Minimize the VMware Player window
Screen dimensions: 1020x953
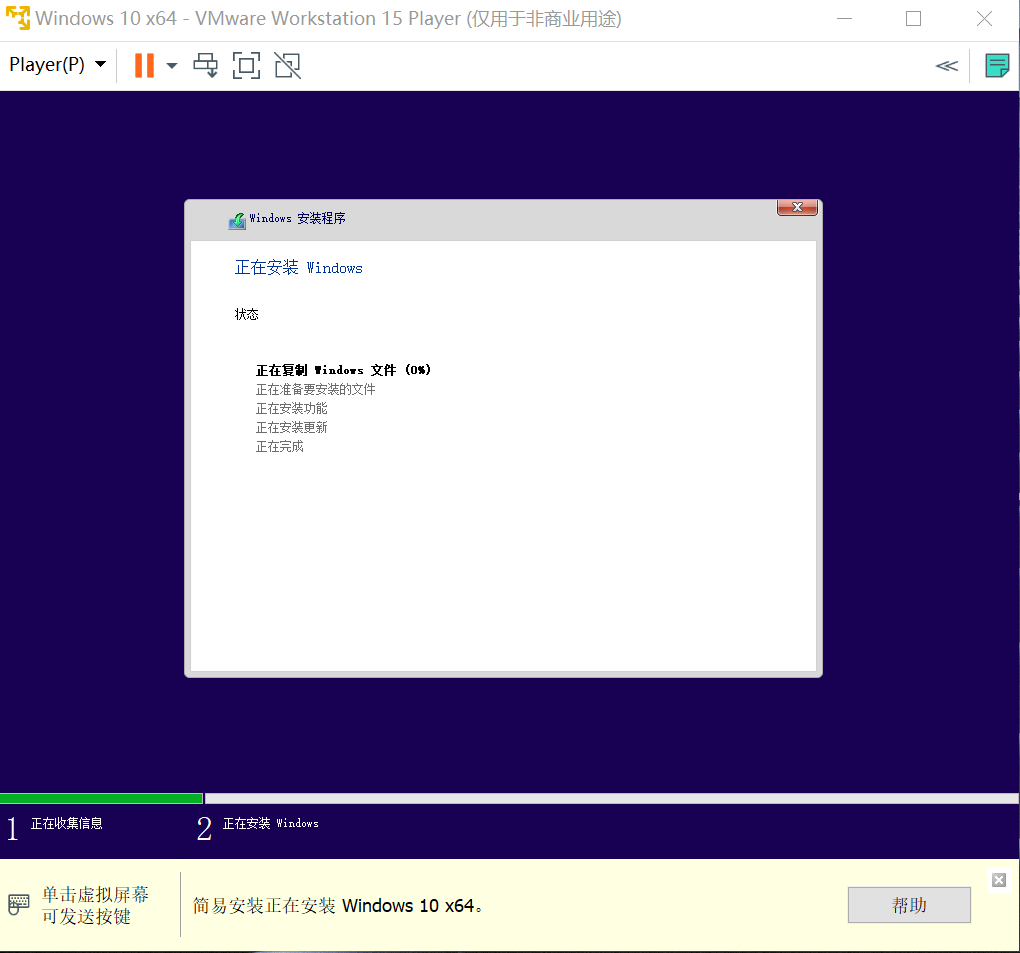tap(844, 19)
